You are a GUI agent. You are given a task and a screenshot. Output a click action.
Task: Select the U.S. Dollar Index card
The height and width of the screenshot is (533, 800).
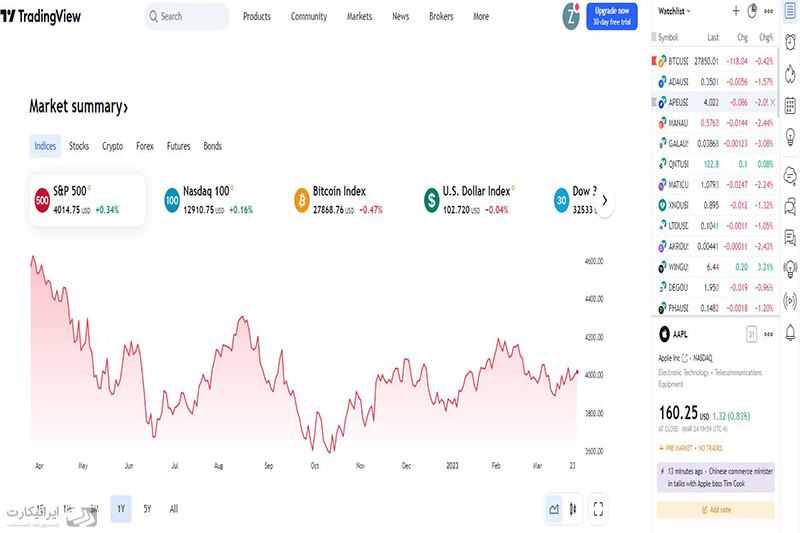(477, 200)
